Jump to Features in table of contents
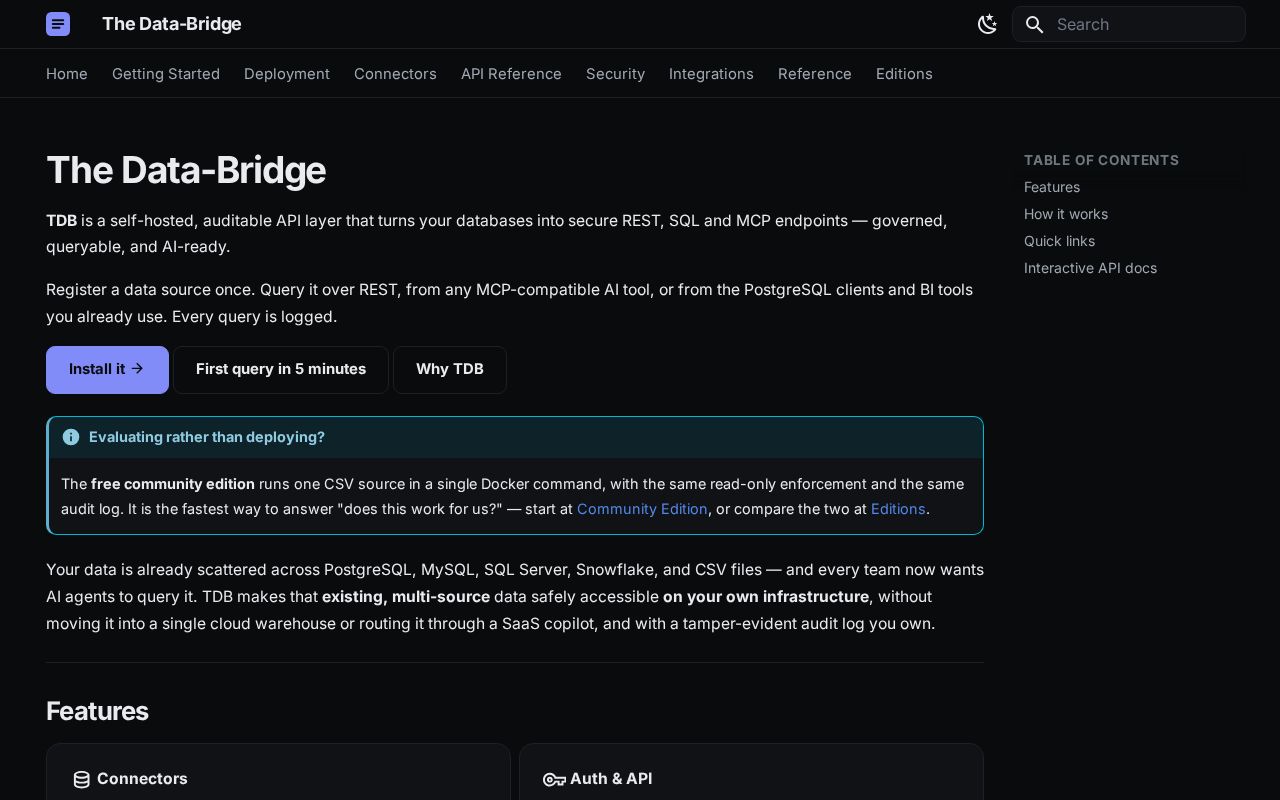Image resolution: width=1280 pixels, height=800 pixels. tap(1052, 187)
